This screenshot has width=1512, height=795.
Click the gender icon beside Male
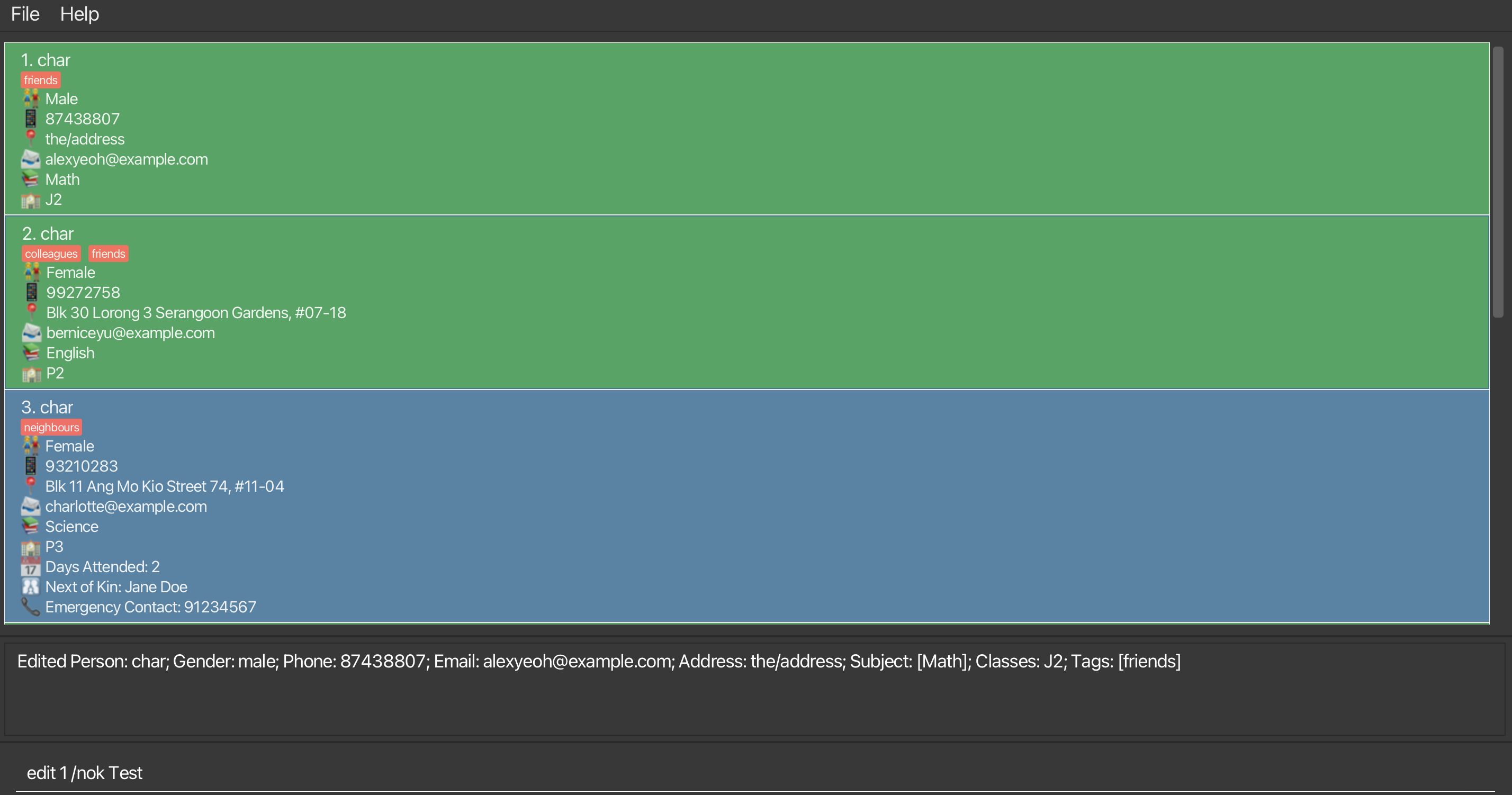click(x=31, y=98)
